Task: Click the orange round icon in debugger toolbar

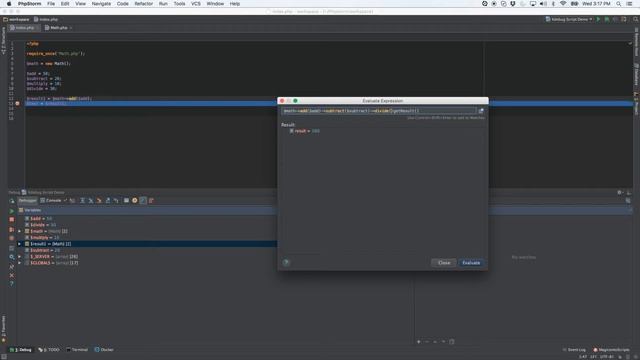Action: coord(135,200)
